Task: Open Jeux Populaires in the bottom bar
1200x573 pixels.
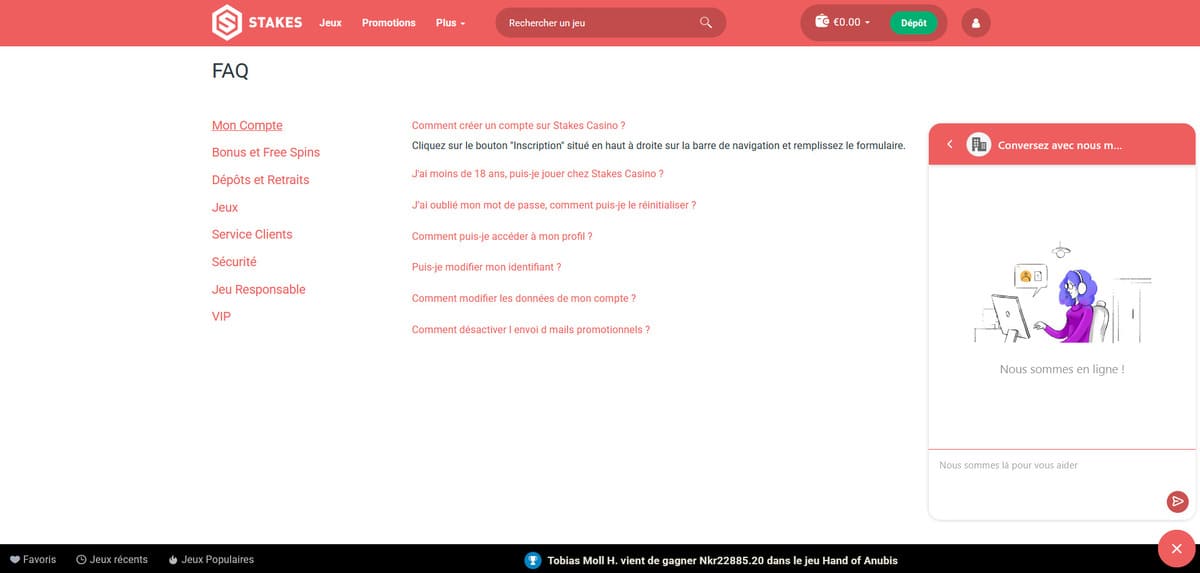Action: [211, 560]
